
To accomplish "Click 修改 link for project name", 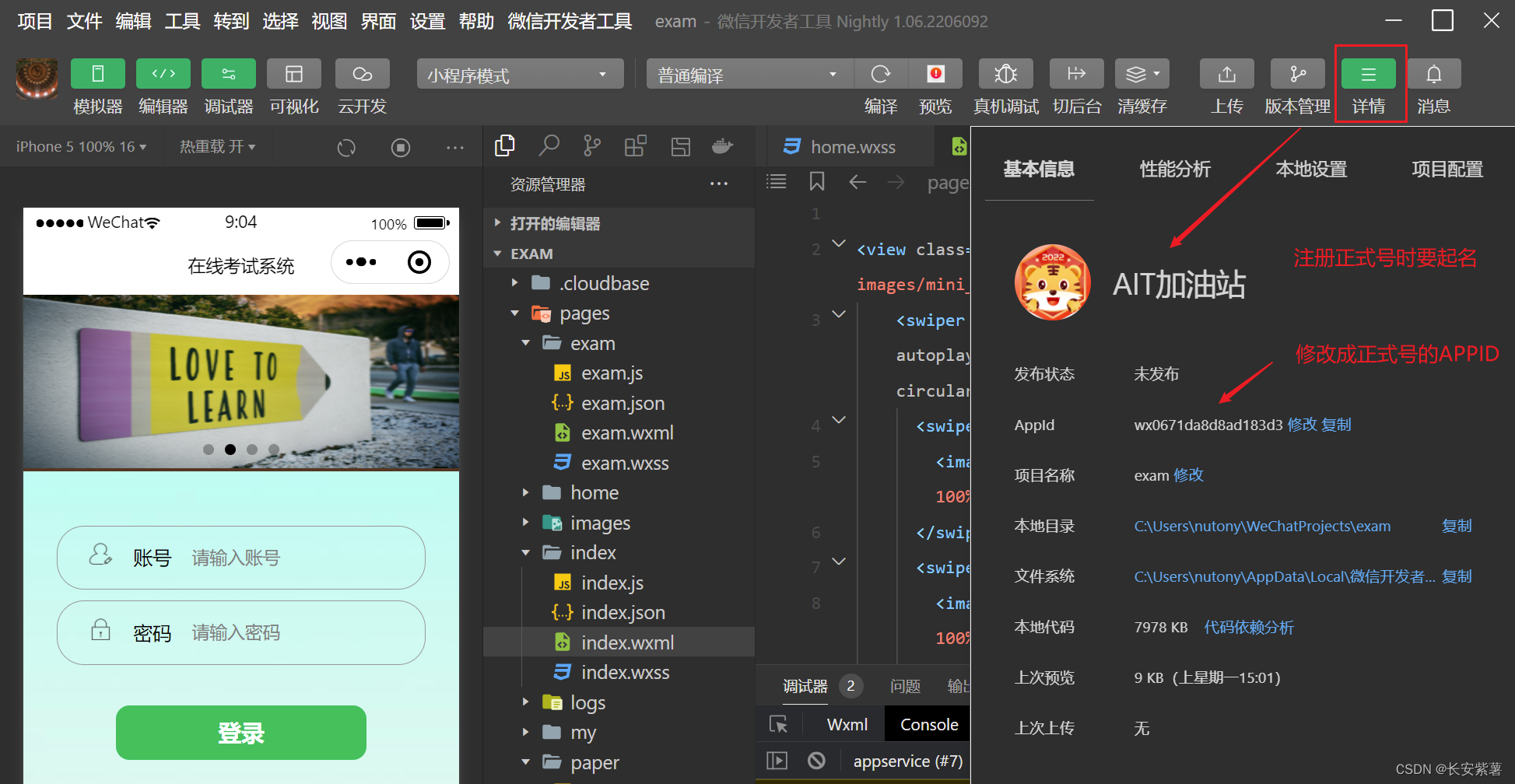I will [1188, 475].
